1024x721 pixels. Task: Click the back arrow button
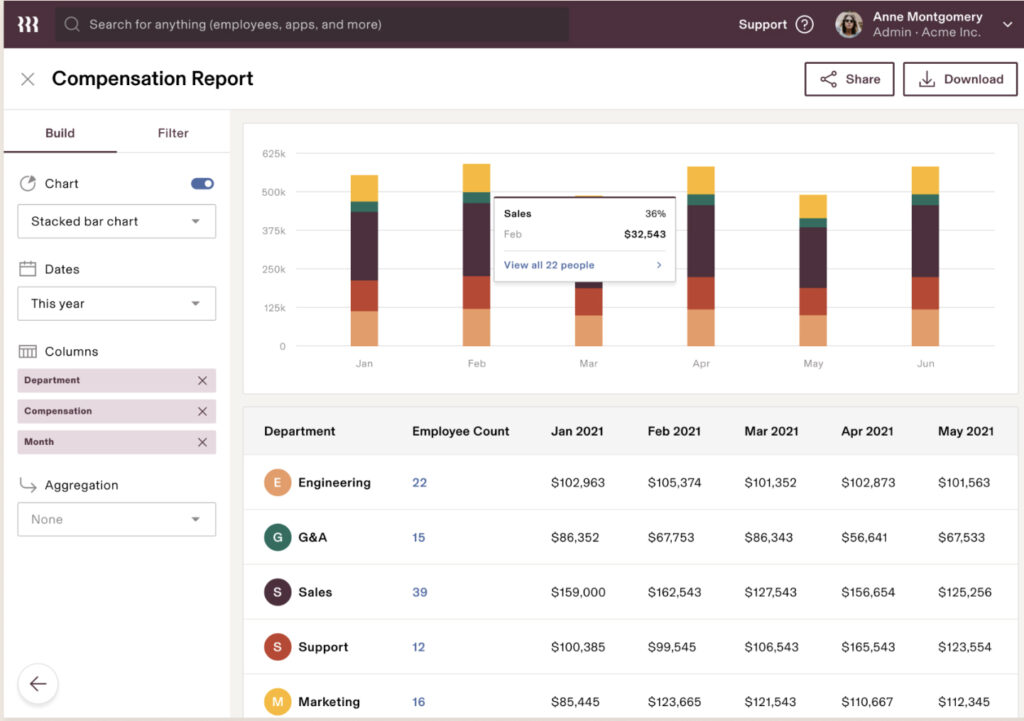[38, 684]
